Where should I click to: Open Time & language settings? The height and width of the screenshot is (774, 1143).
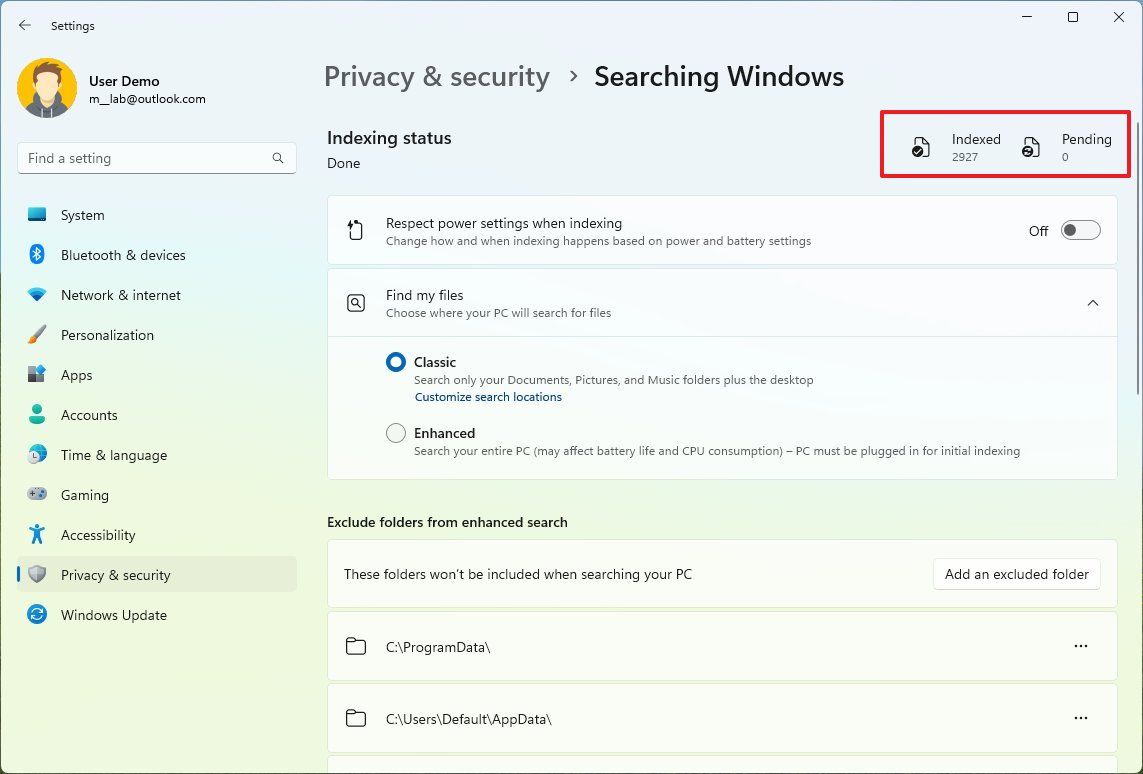point(113,454)
